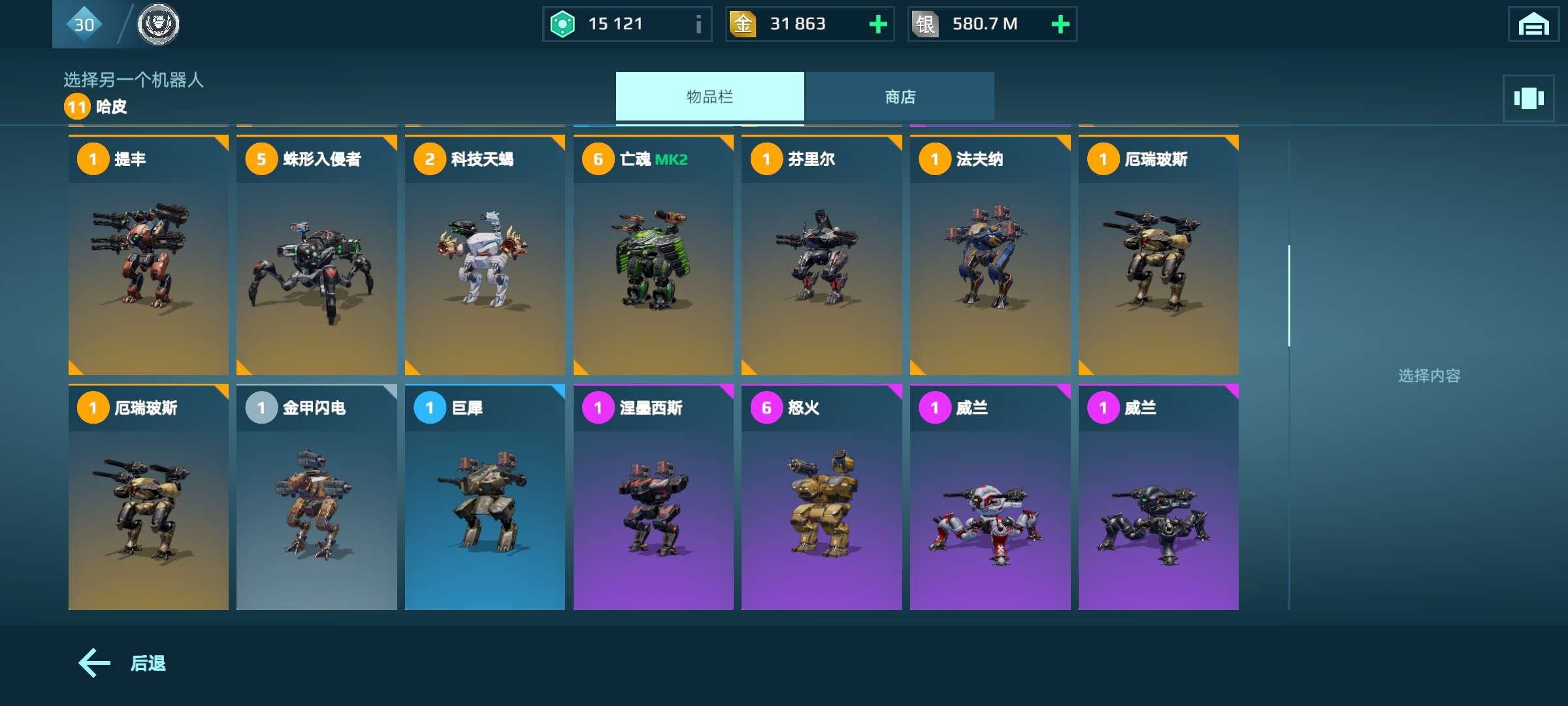Switch to the 商店 tab
Image resolution: width=1568 pixels, height=706 pixels.
click(900, 96)
